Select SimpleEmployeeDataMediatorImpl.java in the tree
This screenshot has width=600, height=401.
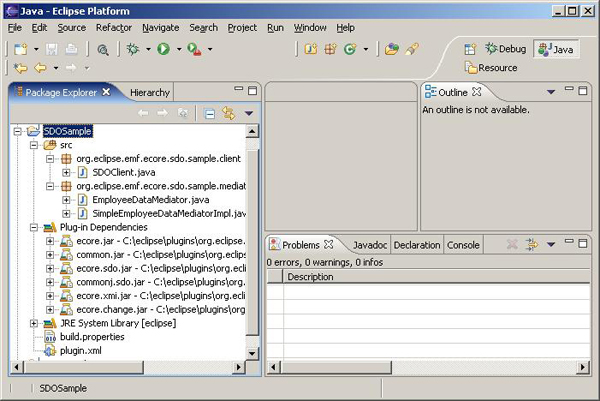click(x=169, y=213)
